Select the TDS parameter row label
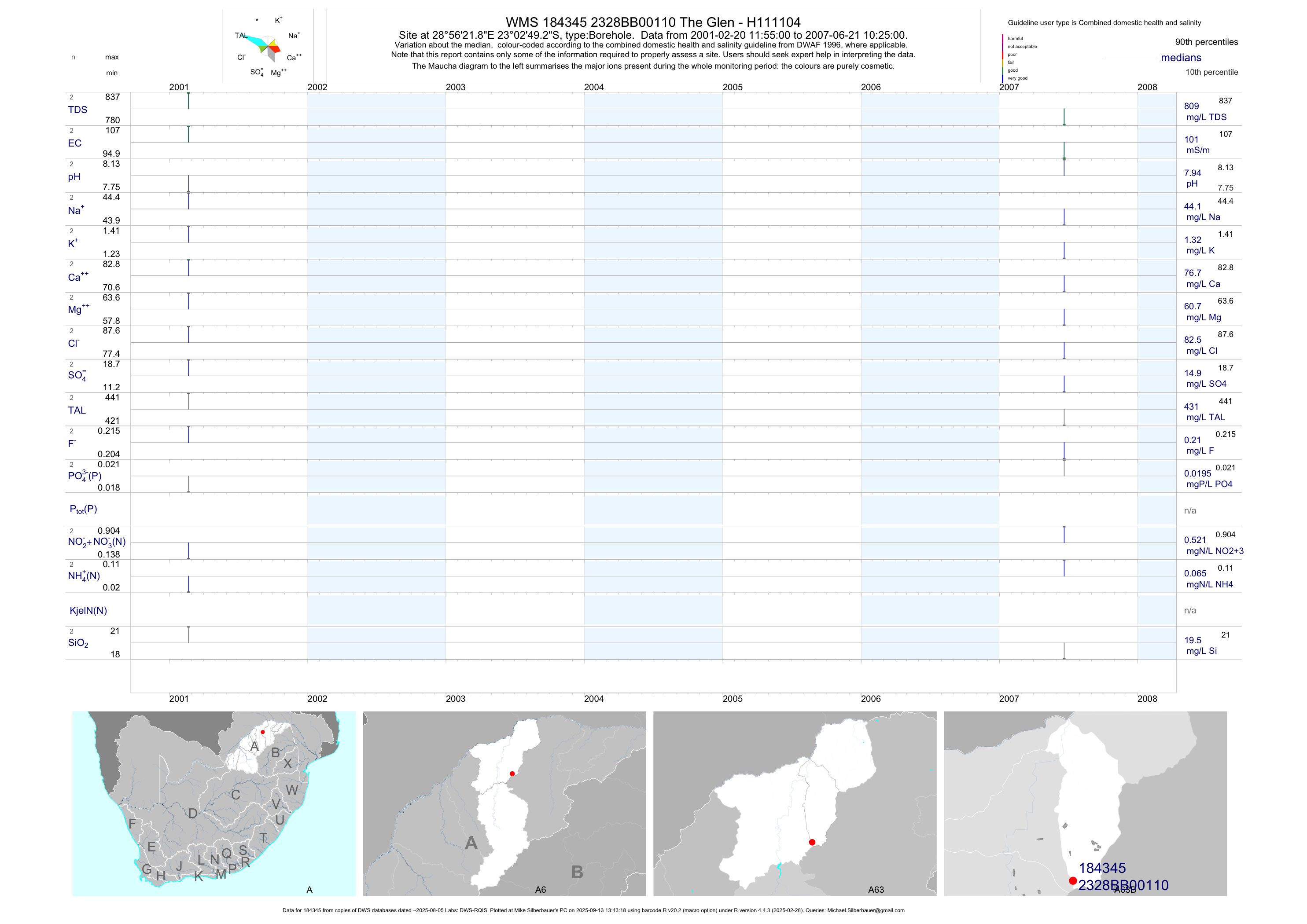This screenshot has width=1307, height=924. (77, 110)
